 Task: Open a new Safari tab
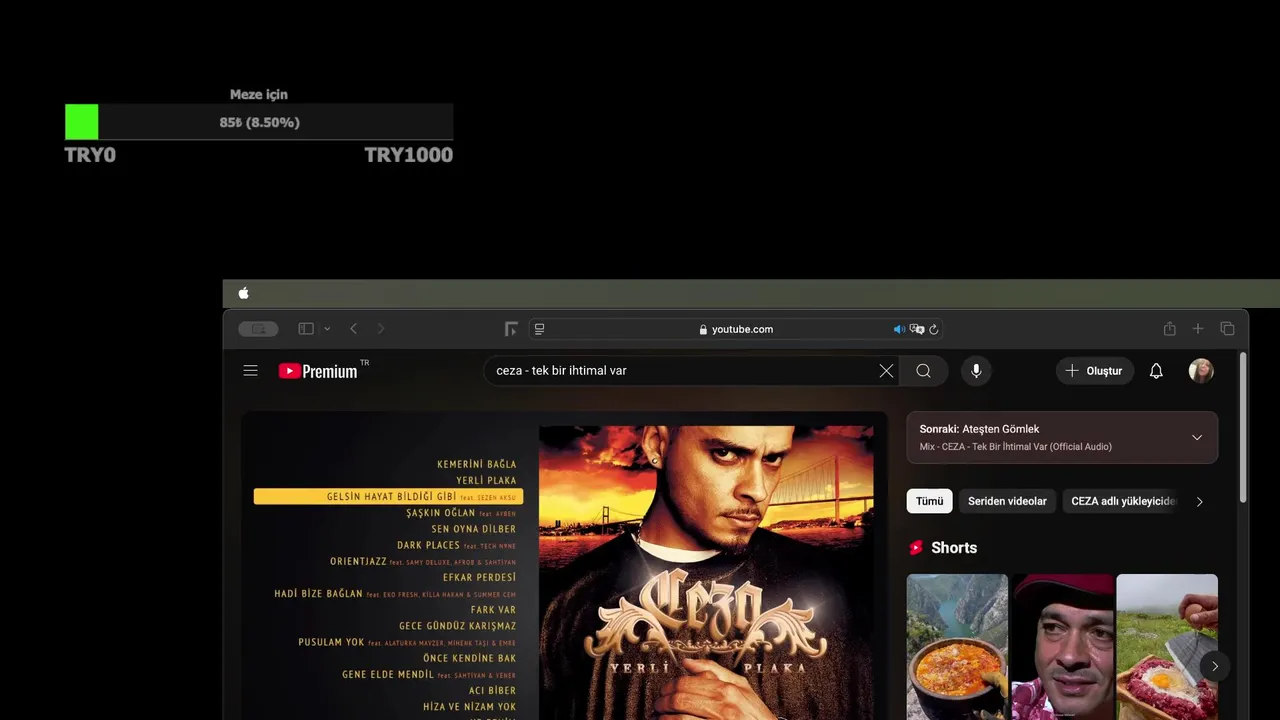pos(1198,329)
